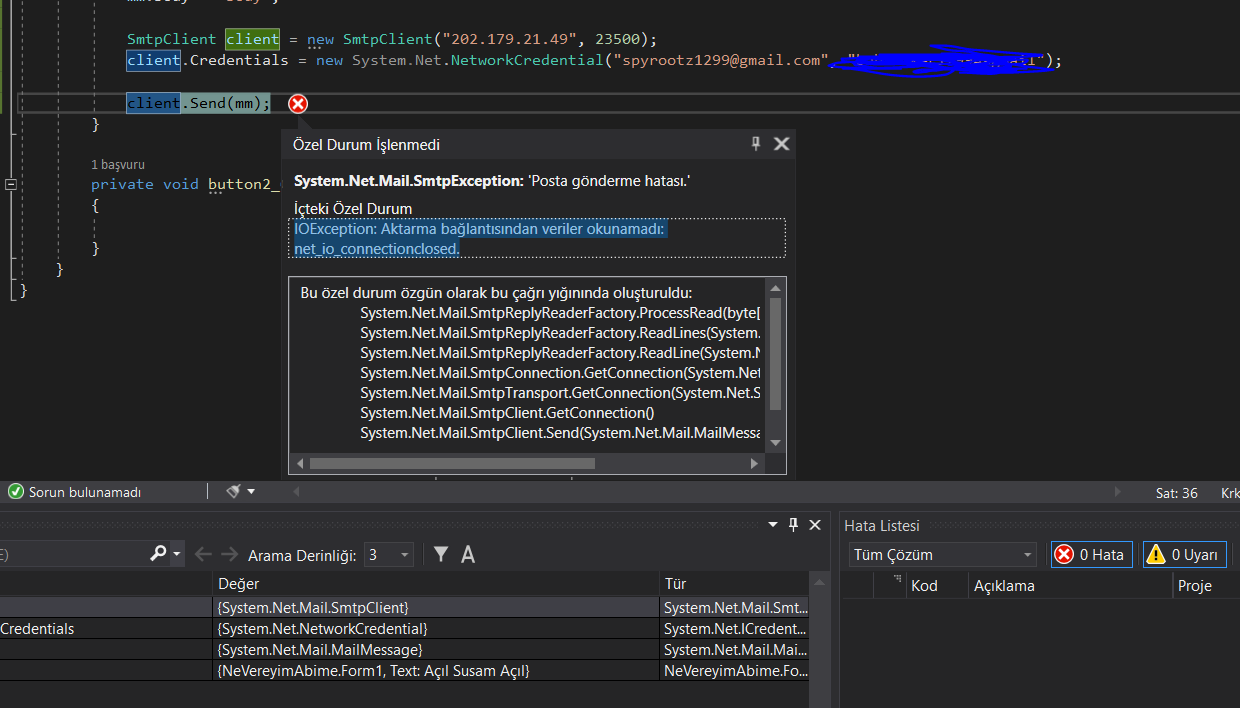Close the watch variables panel
Image resolution: width=1240 pixels, height=708 pixels.
(x=816, y=525)
